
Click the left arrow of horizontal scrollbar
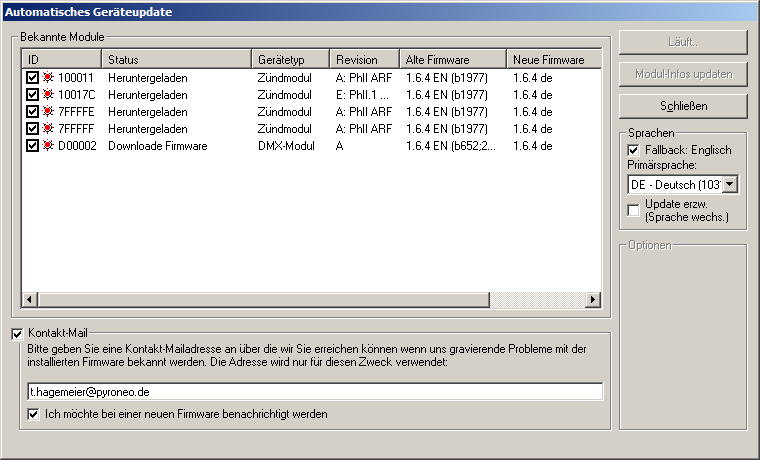pyautogui.click(x=30, y=300)
